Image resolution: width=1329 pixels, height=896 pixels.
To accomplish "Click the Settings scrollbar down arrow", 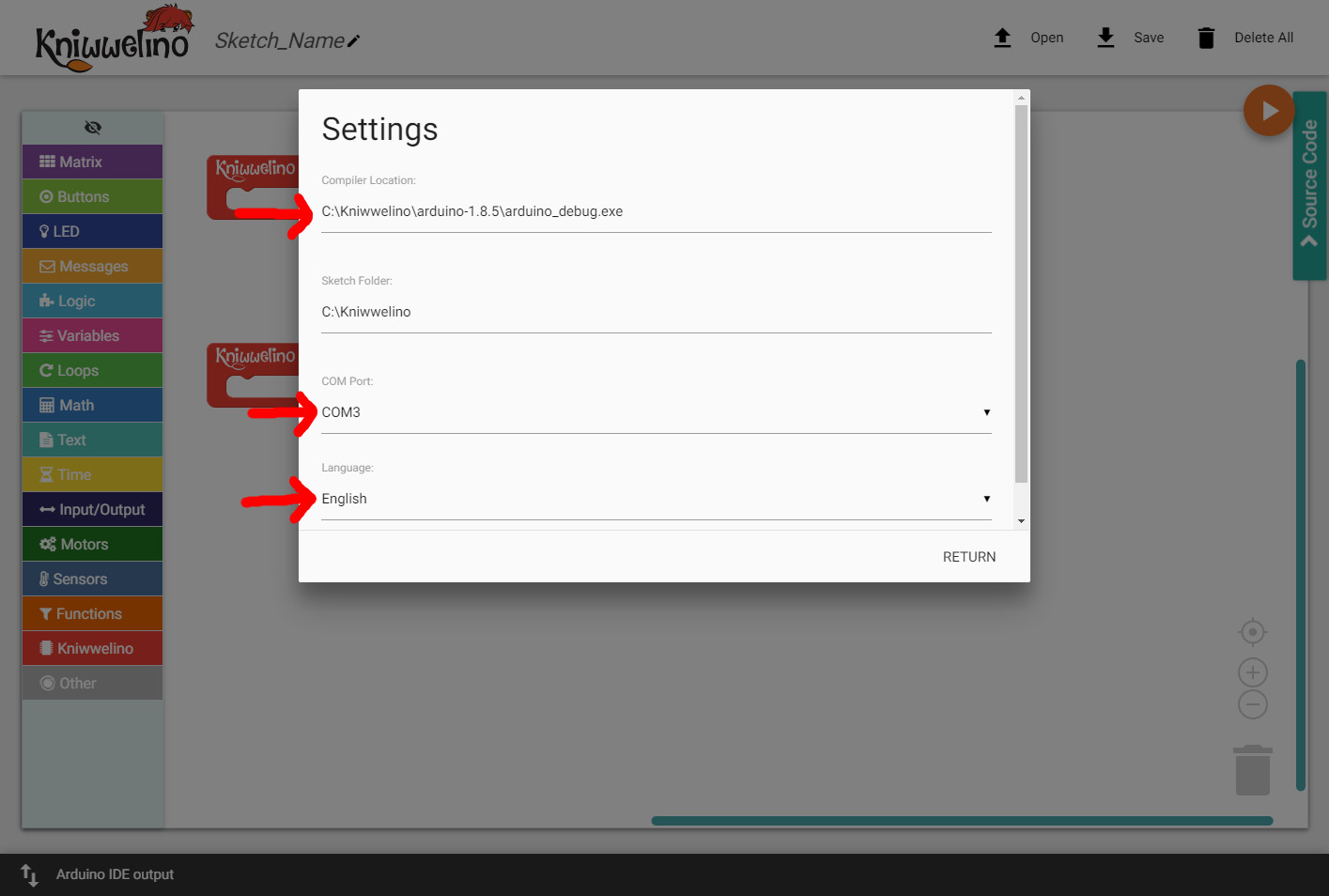I will tap(1021, 521).
